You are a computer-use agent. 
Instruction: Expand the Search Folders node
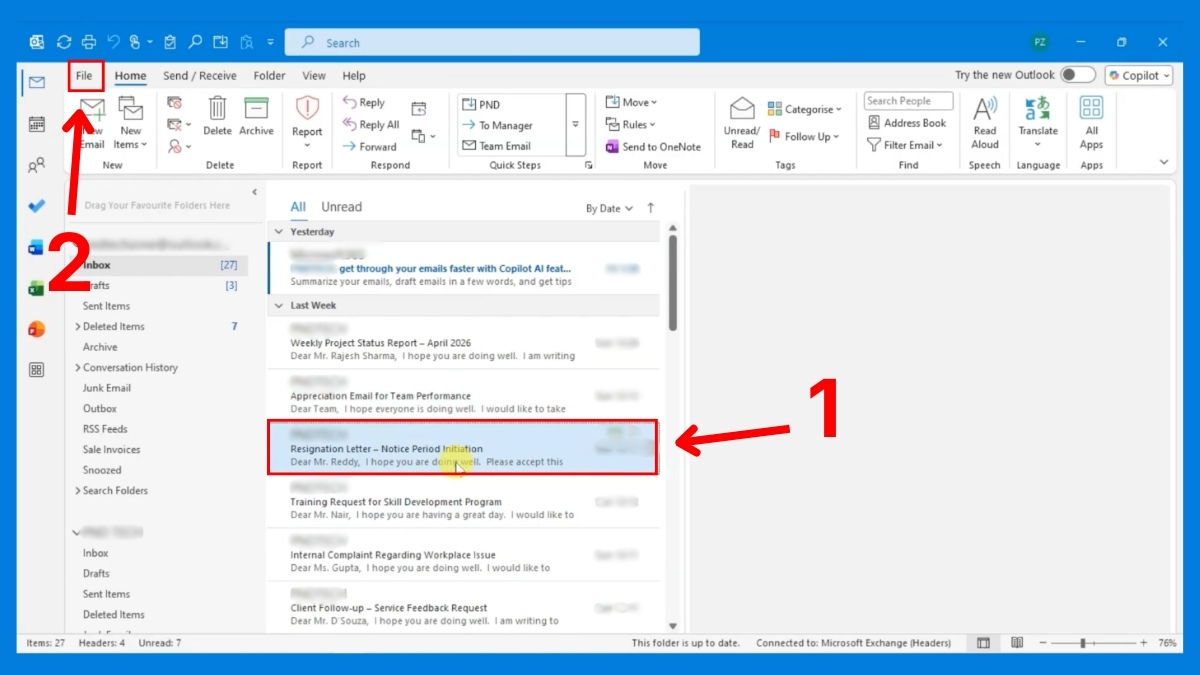78,491
